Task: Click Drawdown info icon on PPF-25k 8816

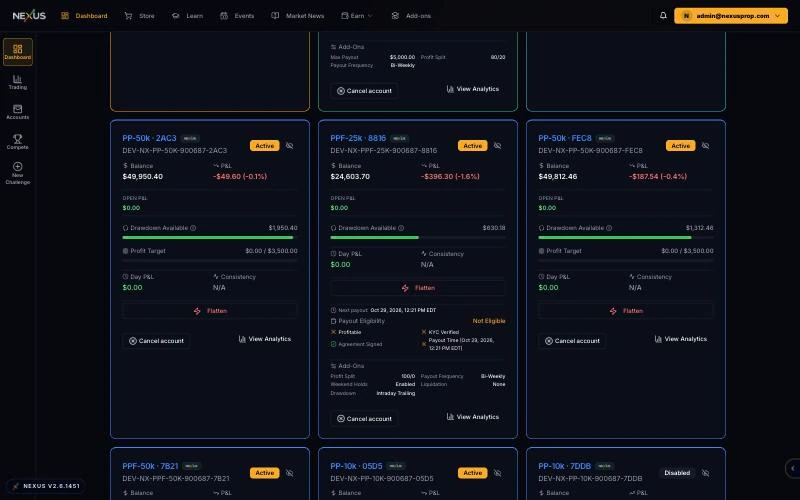Action: click(401, 228)
